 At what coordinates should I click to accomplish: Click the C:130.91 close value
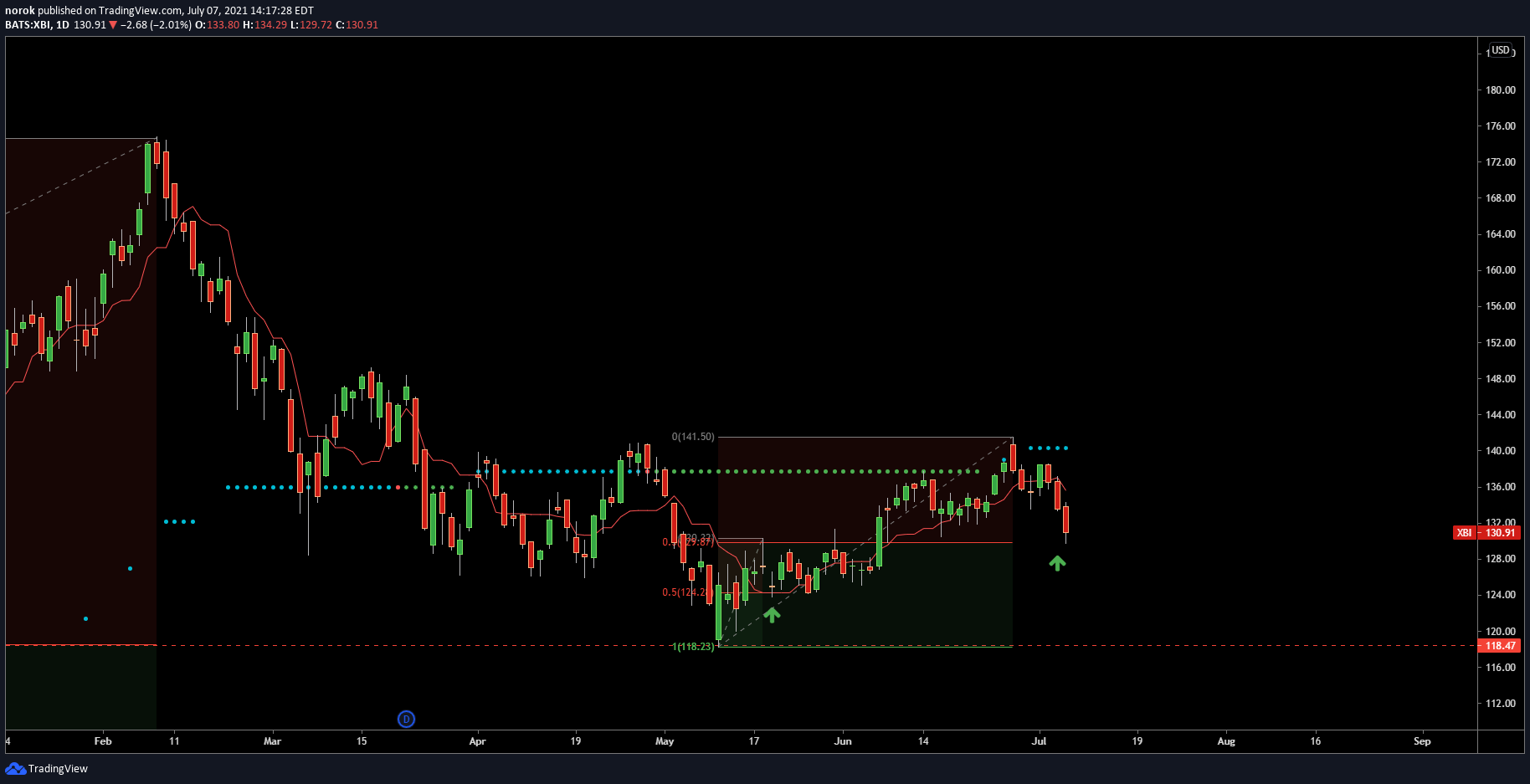click(357, 25)
